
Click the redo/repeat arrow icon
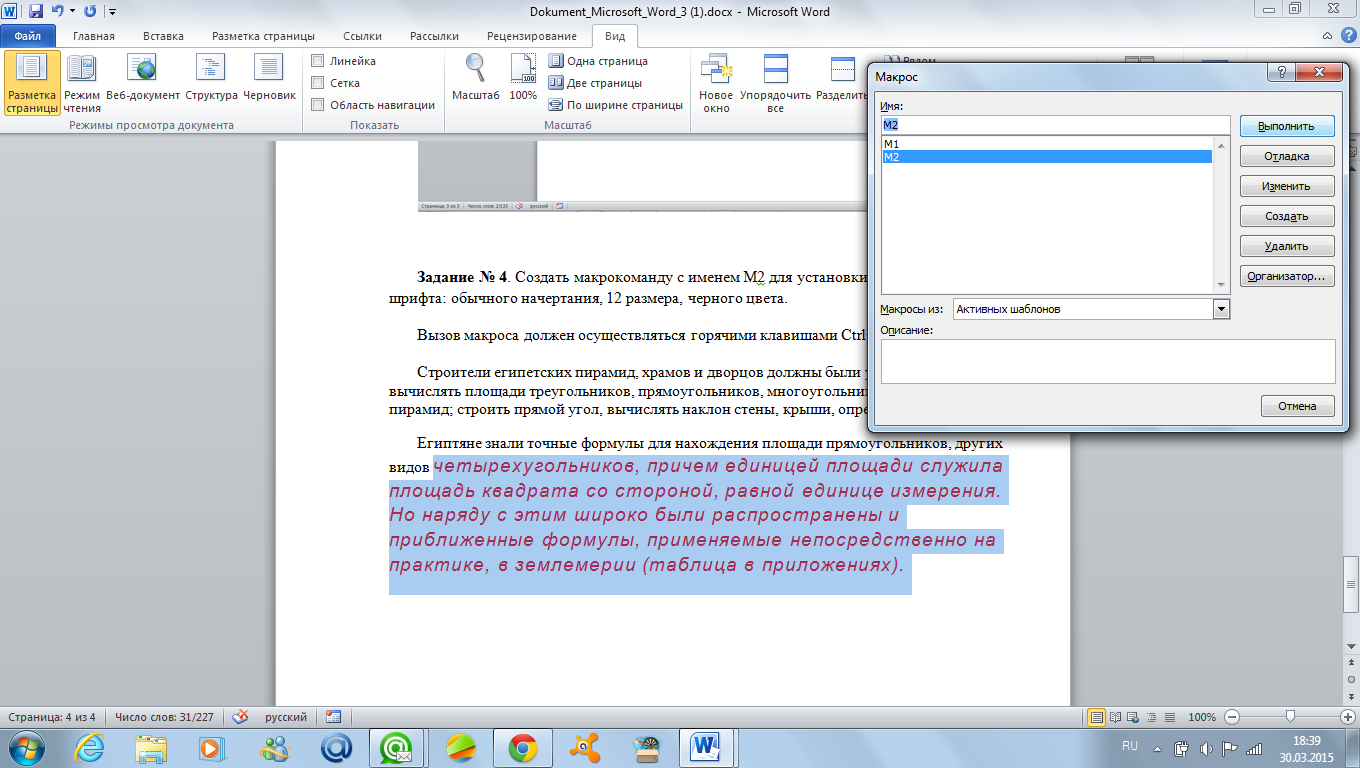(90, 12)
